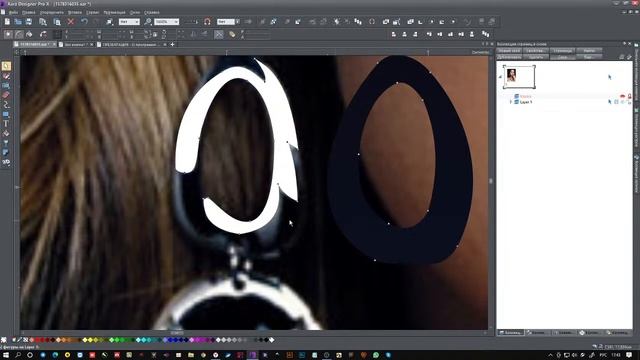The width and height of the screenshot is (640, 360).
Task: Click the Open file icon
Action: click(x=18, y=22)
